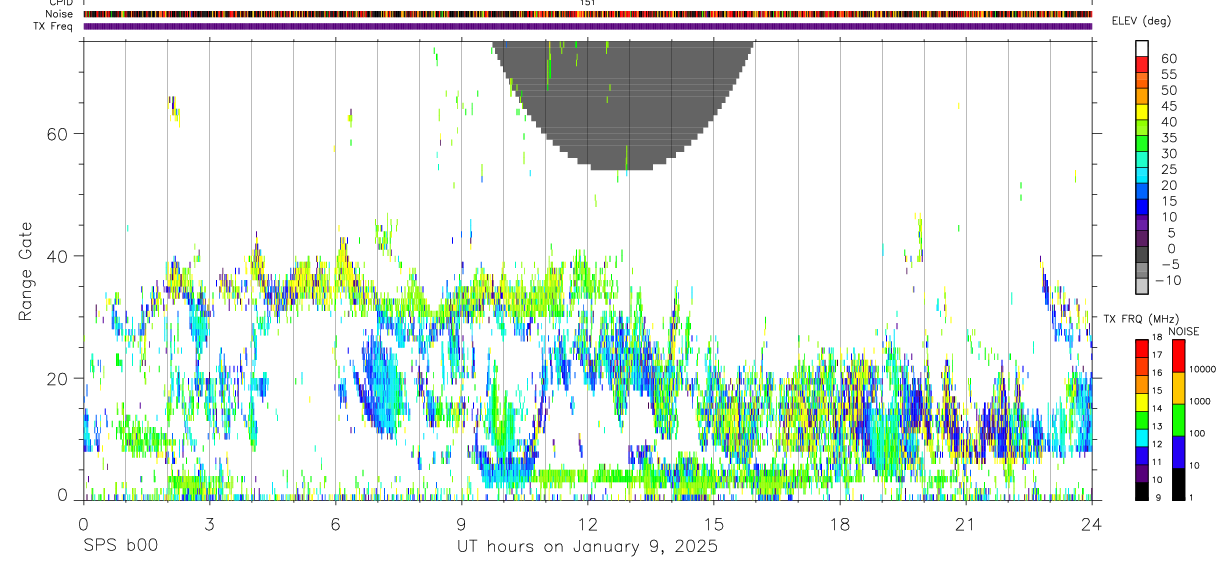This screenshot has height=567, width=1228.
Task: Click the 'SPS b00' label
Action: tap(120, 547)
